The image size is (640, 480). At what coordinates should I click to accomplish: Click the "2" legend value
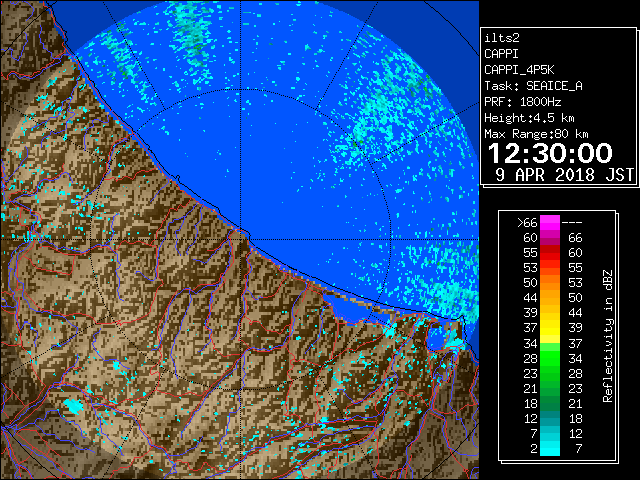tap(534, 449)
